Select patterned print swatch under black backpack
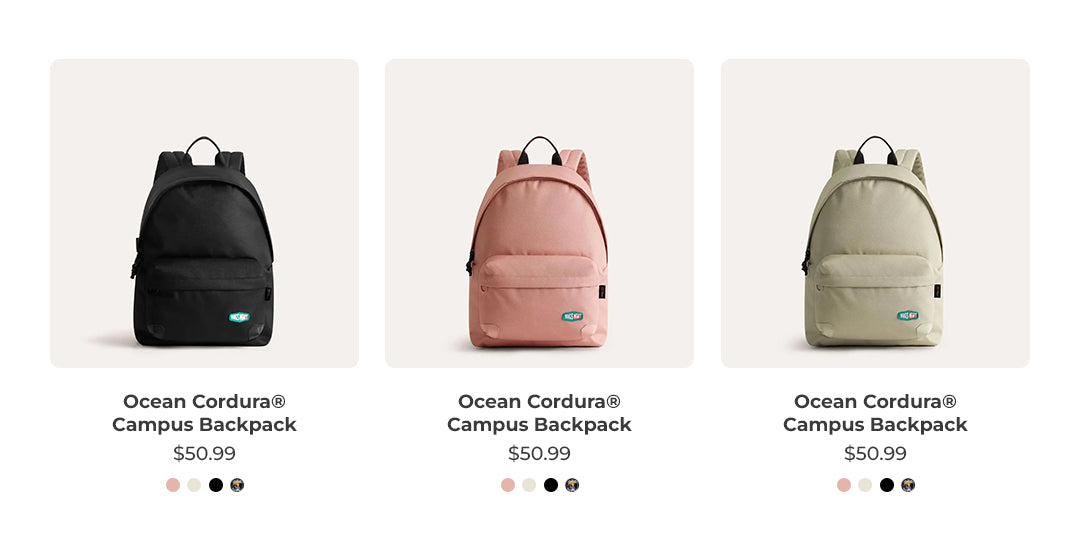Image resolution: width=1080 pixels, height=552 pixels. (x=237, y=485)
